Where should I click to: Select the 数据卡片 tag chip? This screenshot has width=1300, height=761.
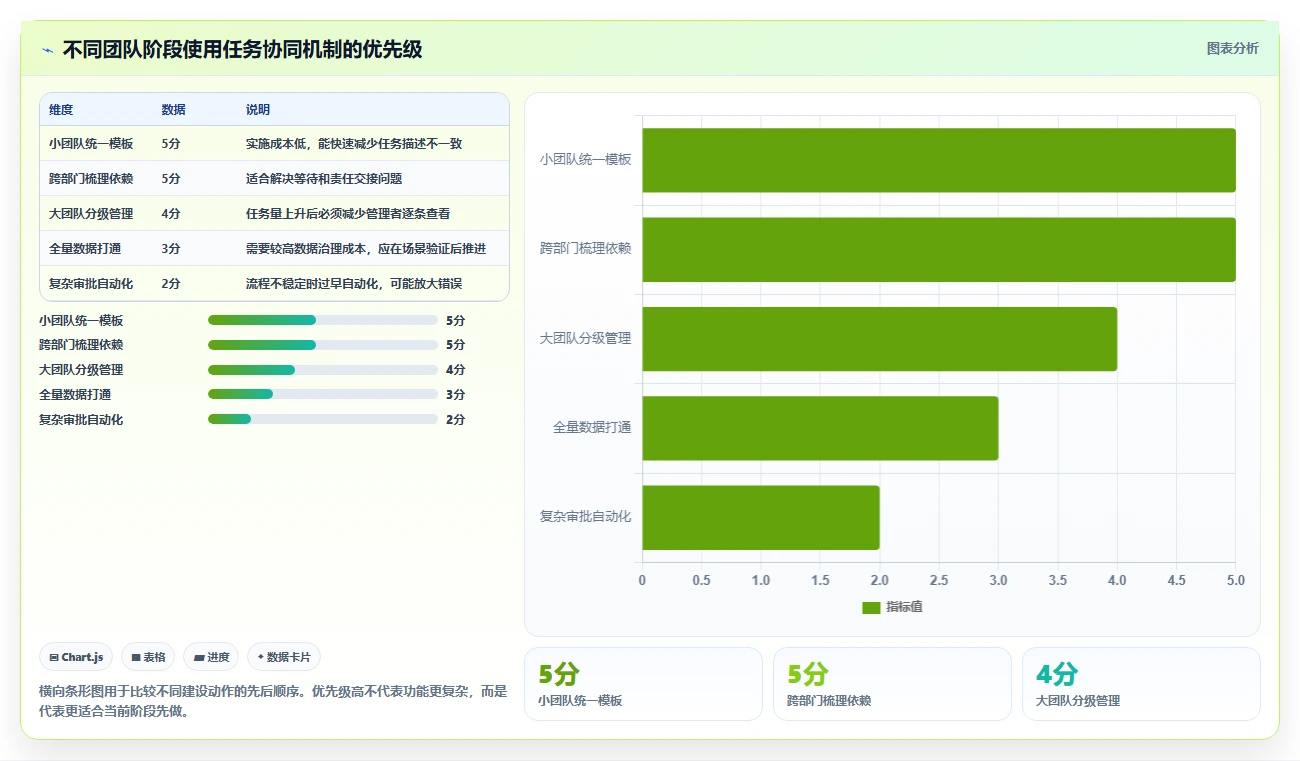click(x=284, y=657)
